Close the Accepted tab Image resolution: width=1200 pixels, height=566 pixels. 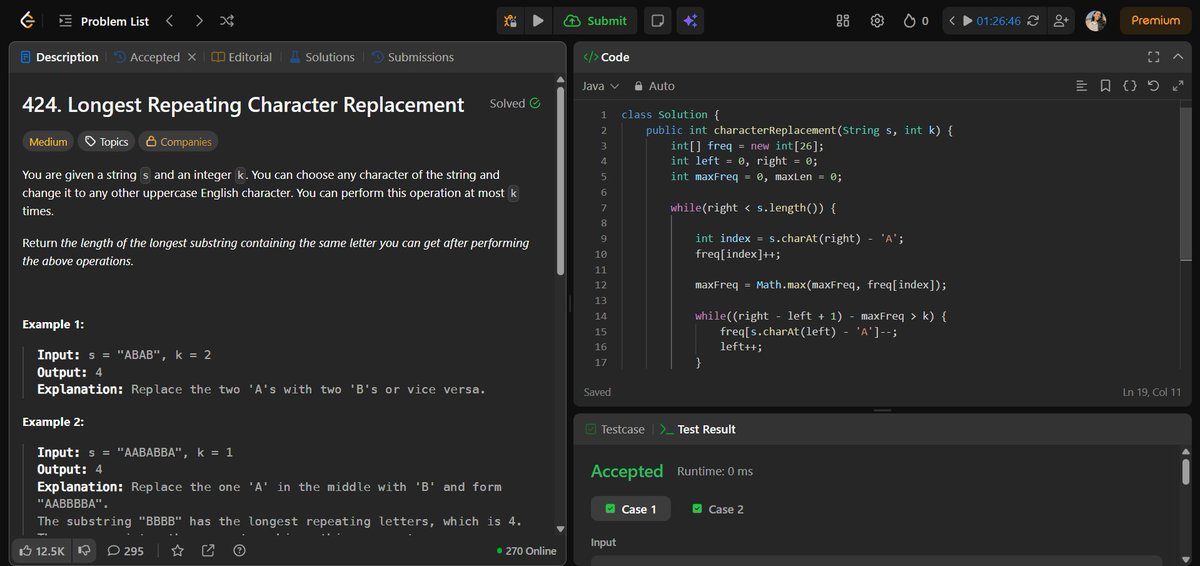[x=192, y=57]
